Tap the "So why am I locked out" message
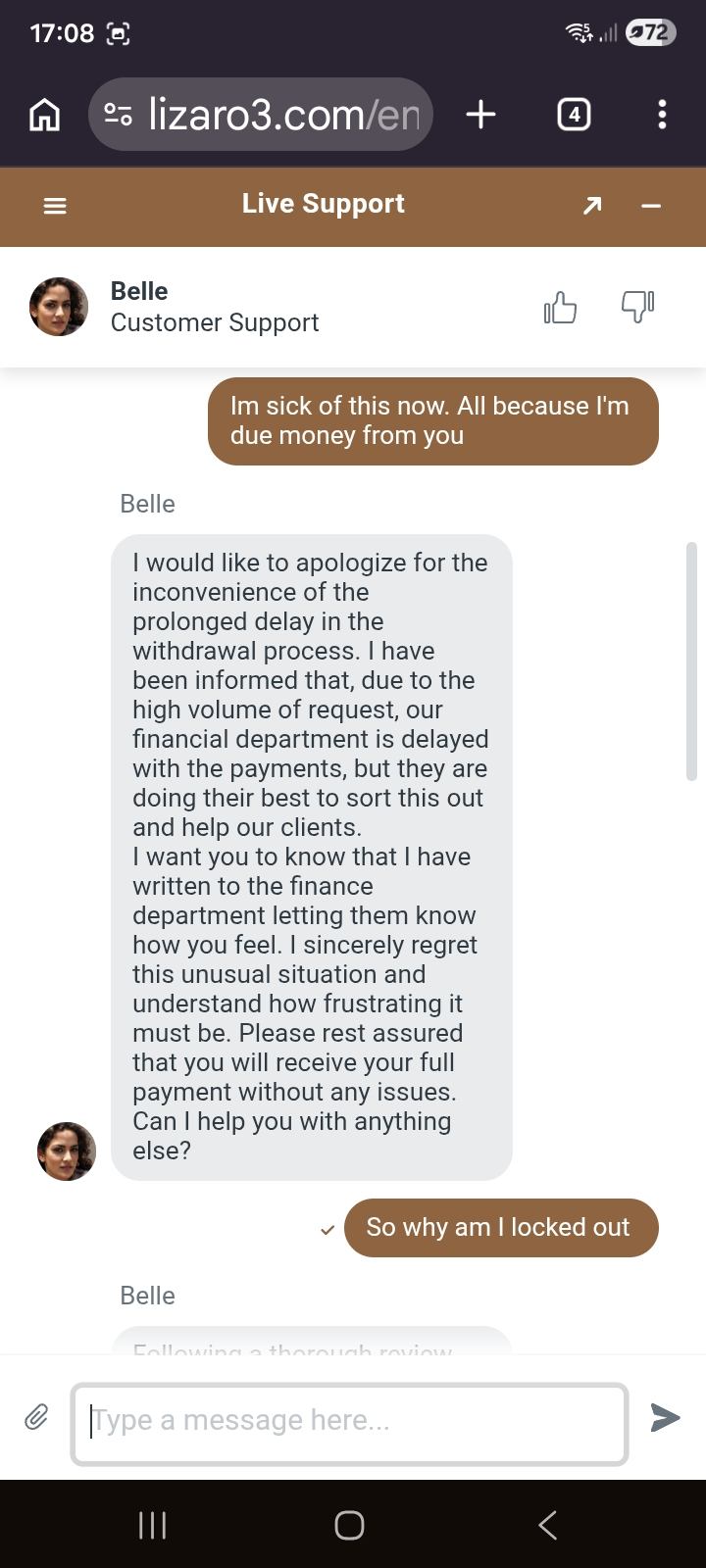 500,1227
